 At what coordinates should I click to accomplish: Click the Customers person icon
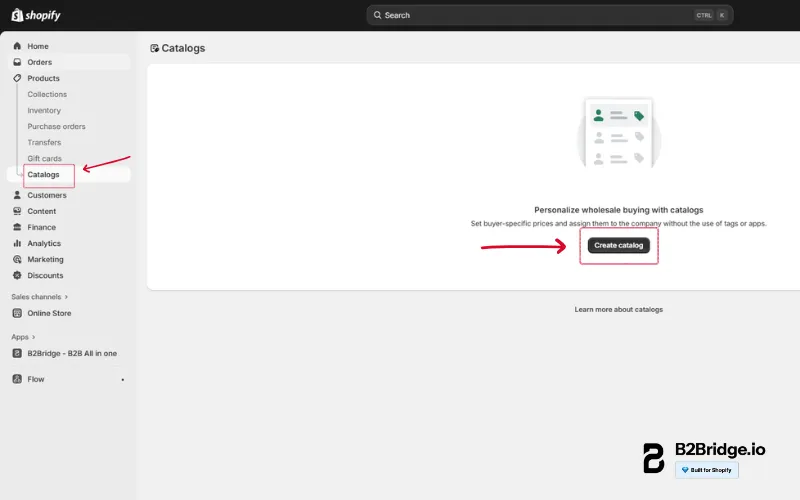point(17,195)
